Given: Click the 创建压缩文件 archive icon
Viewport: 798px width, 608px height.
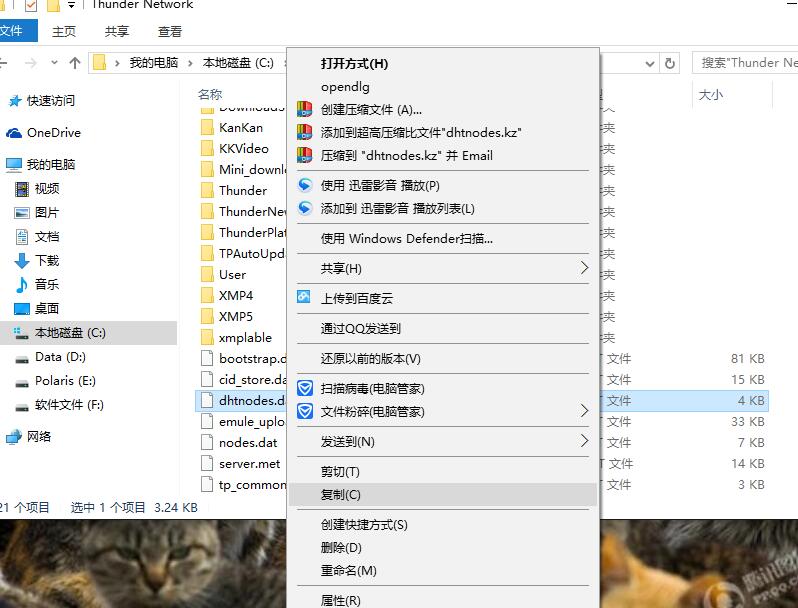Looking at the screenshot, I should 304,109.
